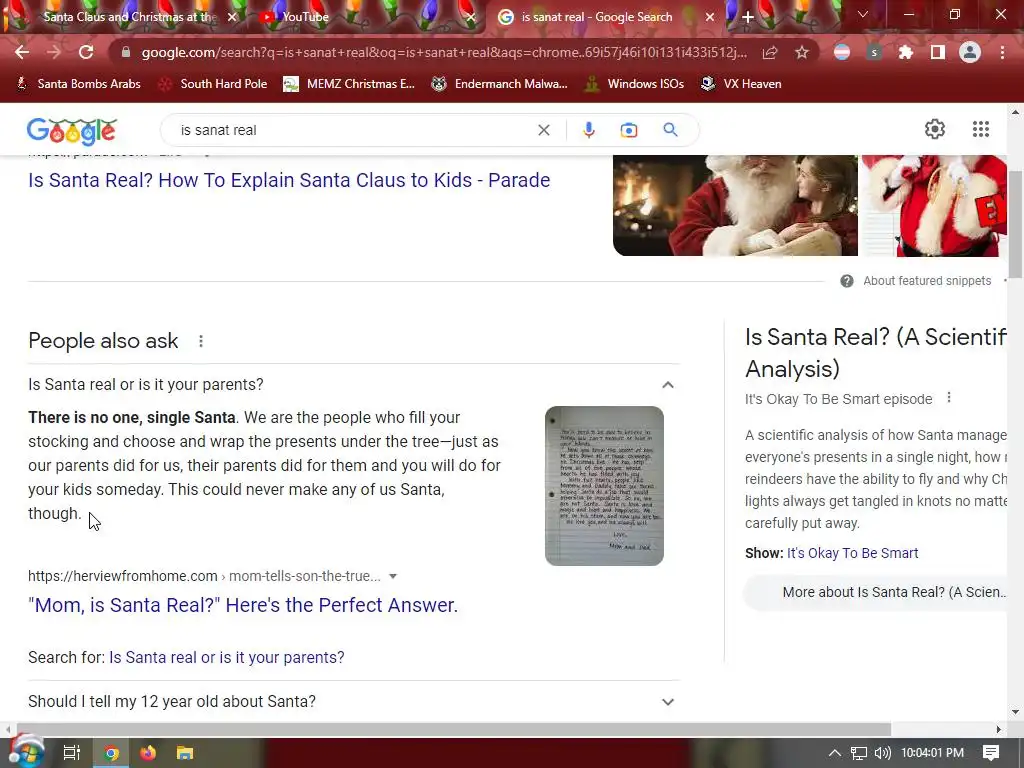Click the horizontal scrollbar thumb
This screenshot has height=768, width=1024.
453,729
